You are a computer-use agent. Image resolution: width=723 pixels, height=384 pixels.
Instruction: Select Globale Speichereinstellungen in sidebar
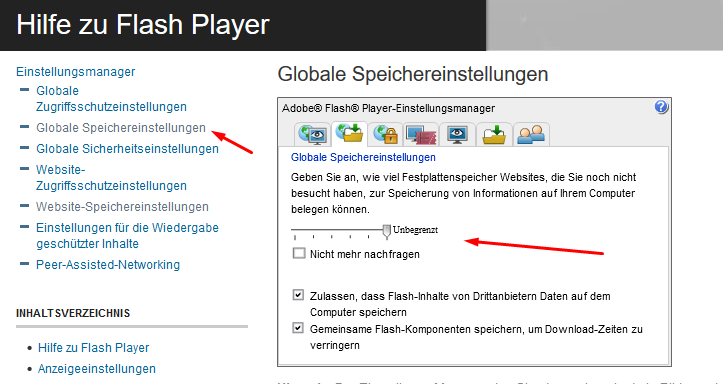[x=121, y=128]
